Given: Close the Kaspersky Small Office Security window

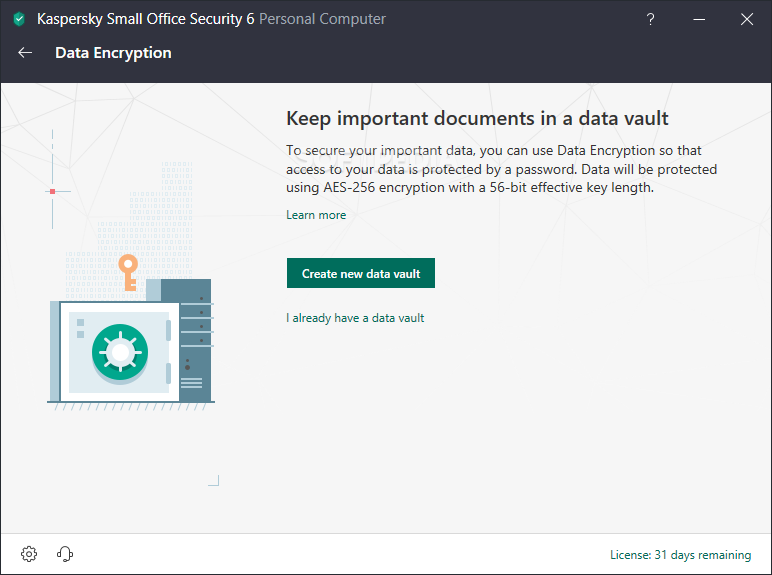Looking at the screenshot, I should click(747, 19).
